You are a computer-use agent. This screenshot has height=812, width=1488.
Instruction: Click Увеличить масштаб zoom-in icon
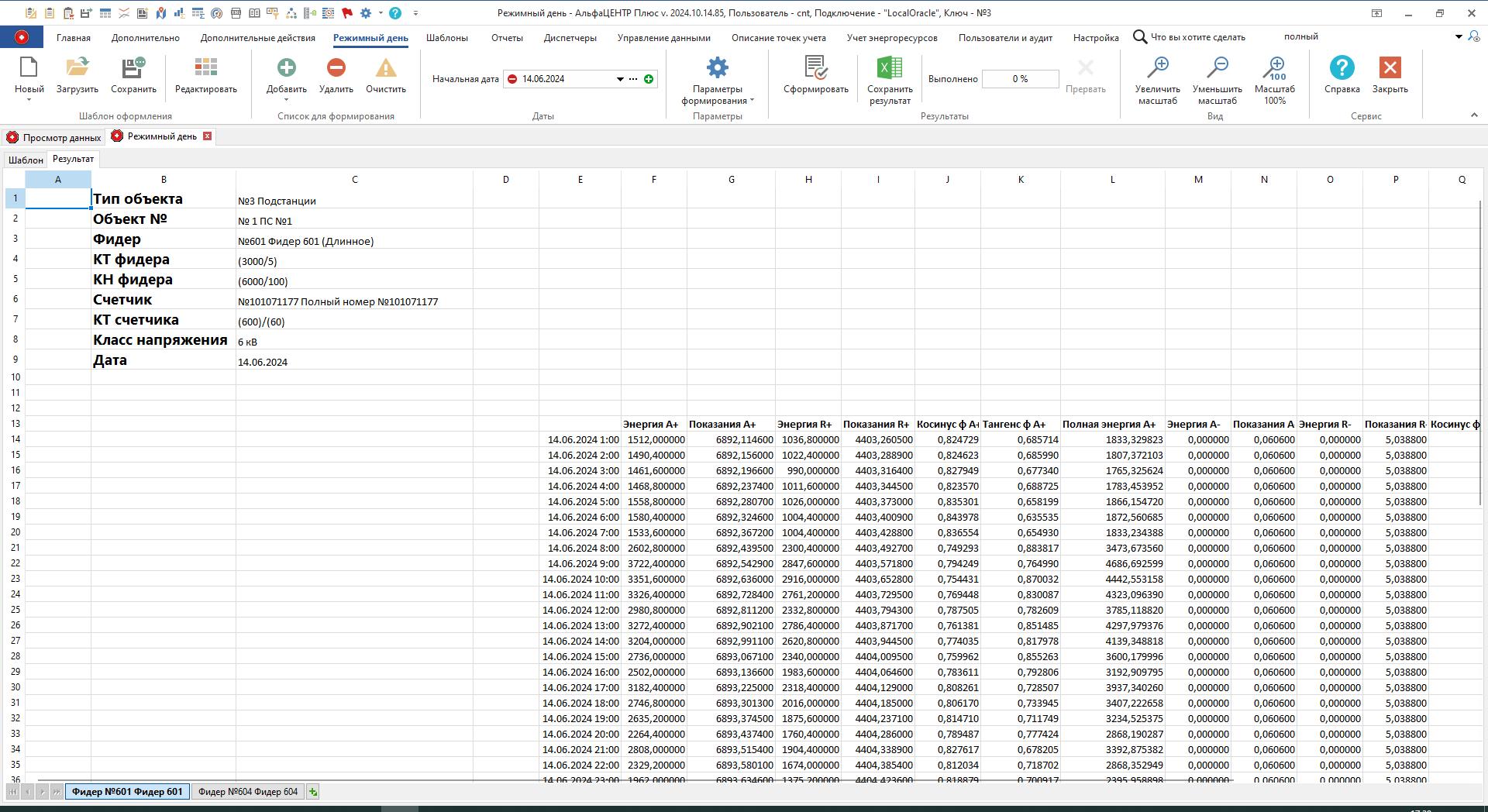pyautogui.click(x=1157, y=69)
